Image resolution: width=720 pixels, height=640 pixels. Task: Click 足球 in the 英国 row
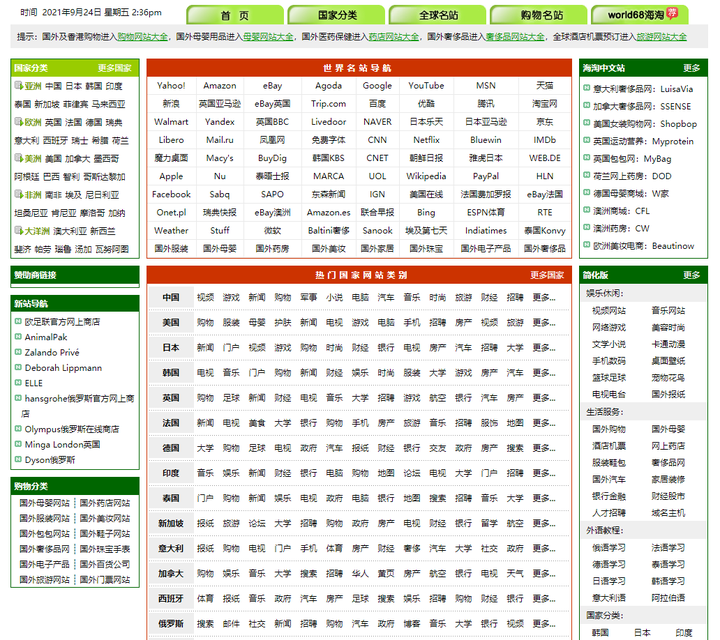click(231, 398)
